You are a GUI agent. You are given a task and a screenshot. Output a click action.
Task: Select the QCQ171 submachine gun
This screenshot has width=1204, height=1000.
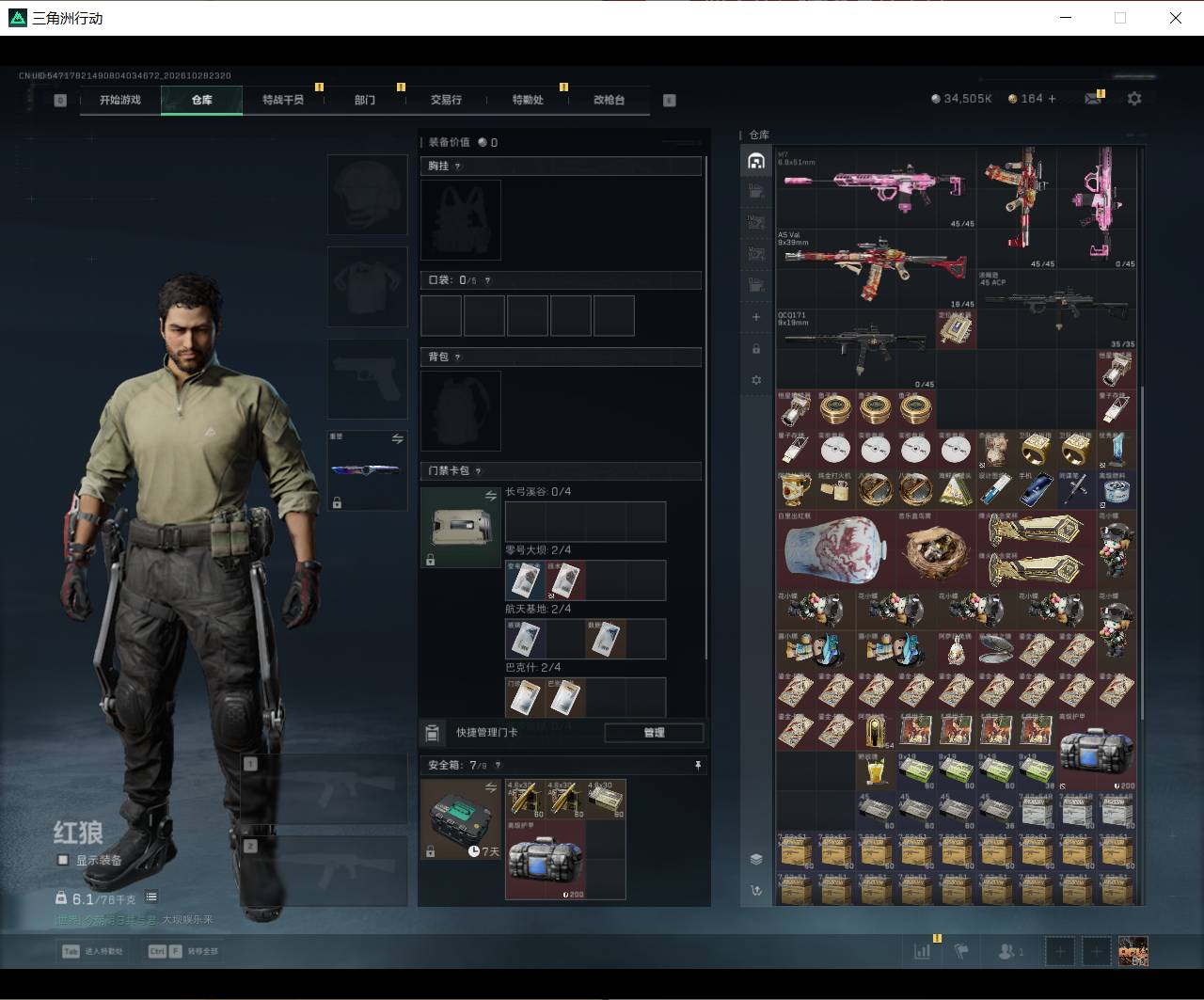[x=856, y=350]
